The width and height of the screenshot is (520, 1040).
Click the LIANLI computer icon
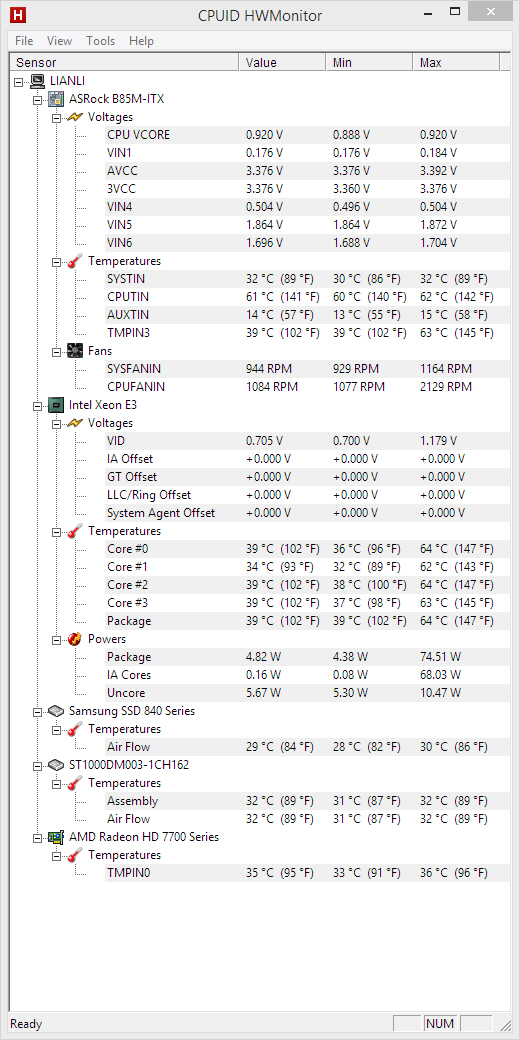pos(36,81)
